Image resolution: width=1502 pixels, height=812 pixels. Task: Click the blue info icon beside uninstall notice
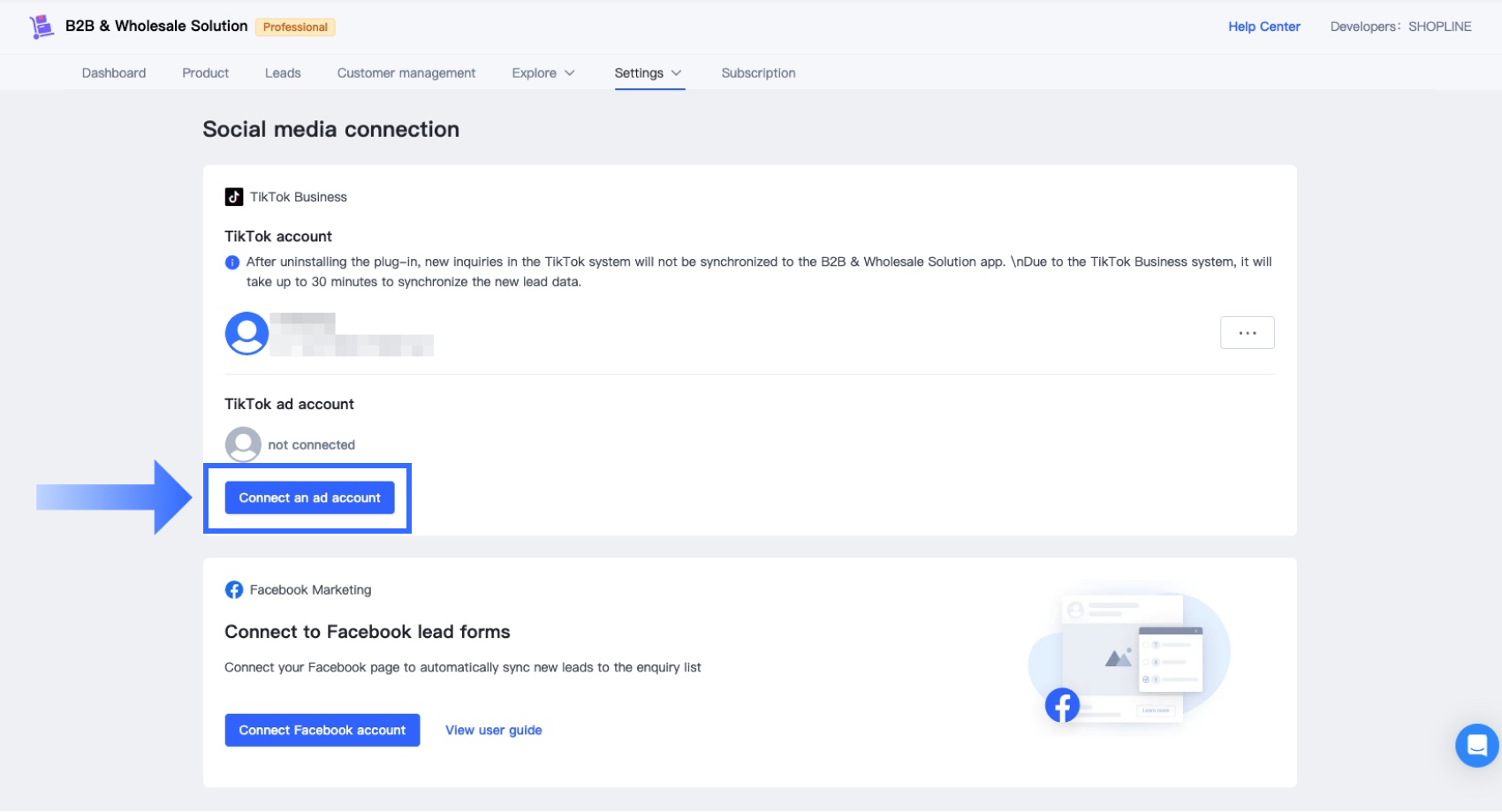tap(232, 262)
